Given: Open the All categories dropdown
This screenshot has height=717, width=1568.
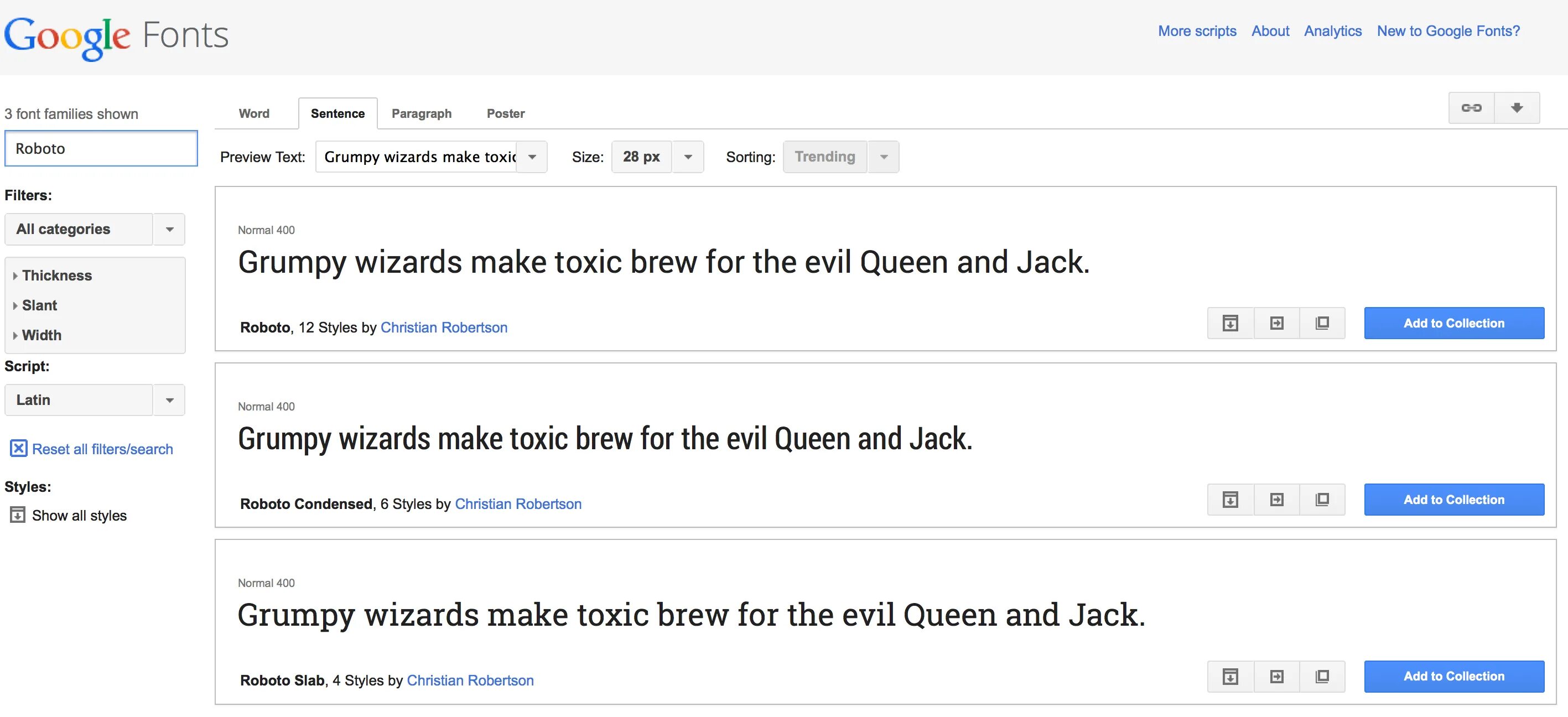Looking at the screenshot, I should pos(95,230).
